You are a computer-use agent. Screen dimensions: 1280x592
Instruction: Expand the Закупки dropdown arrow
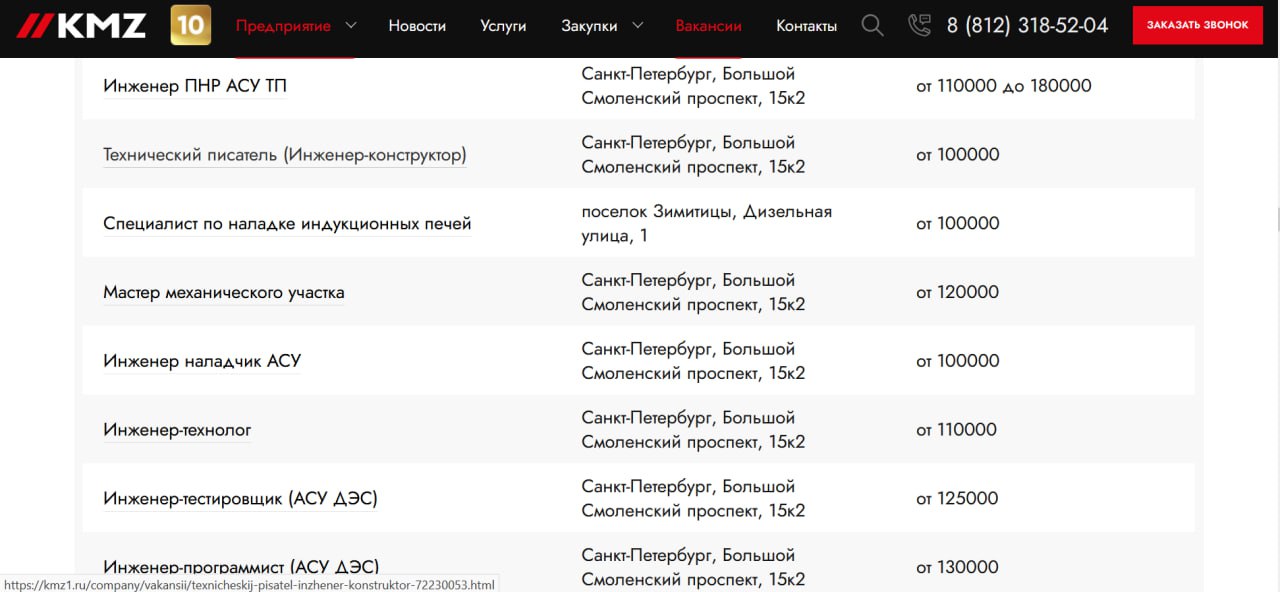click(x=638, y=26)
